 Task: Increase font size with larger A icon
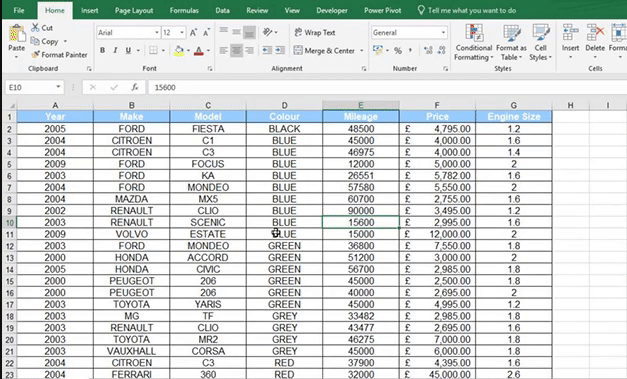(193, 33)
